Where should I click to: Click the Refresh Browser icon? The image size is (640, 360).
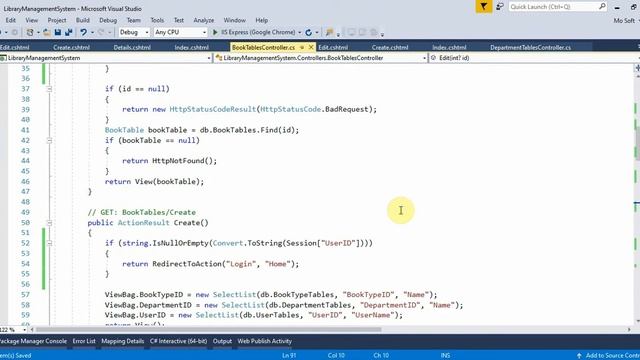click(x=309, y=32)
